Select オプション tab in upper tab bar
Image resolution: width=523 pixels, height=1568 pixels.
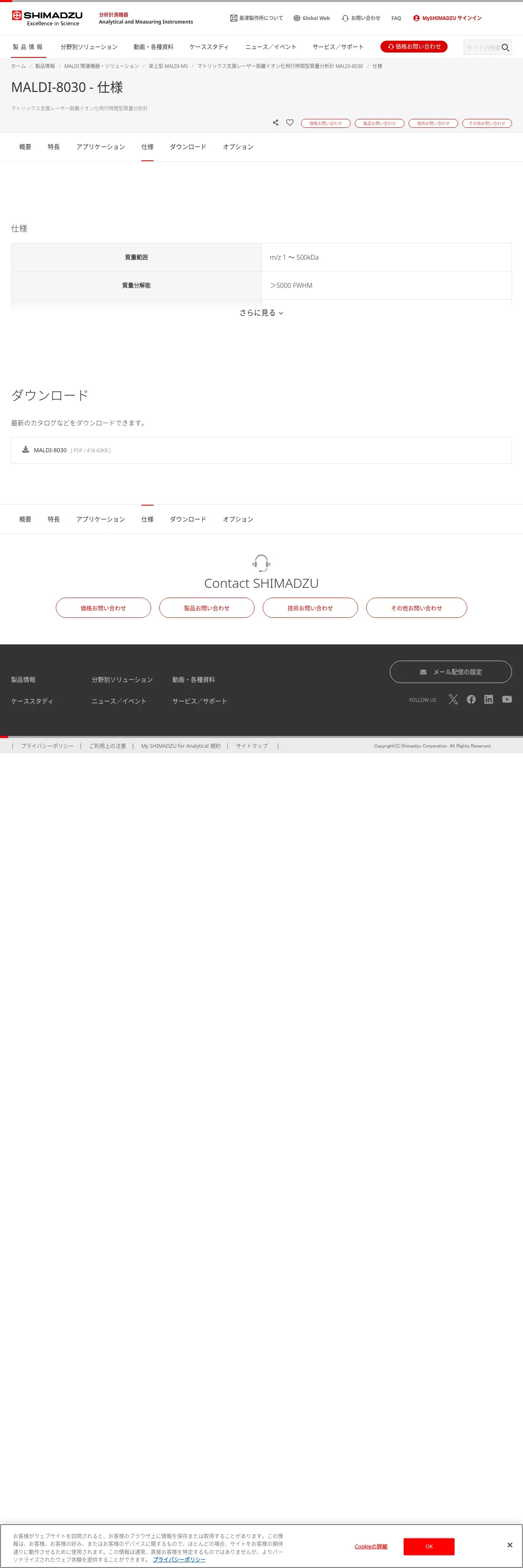(238, 147)
